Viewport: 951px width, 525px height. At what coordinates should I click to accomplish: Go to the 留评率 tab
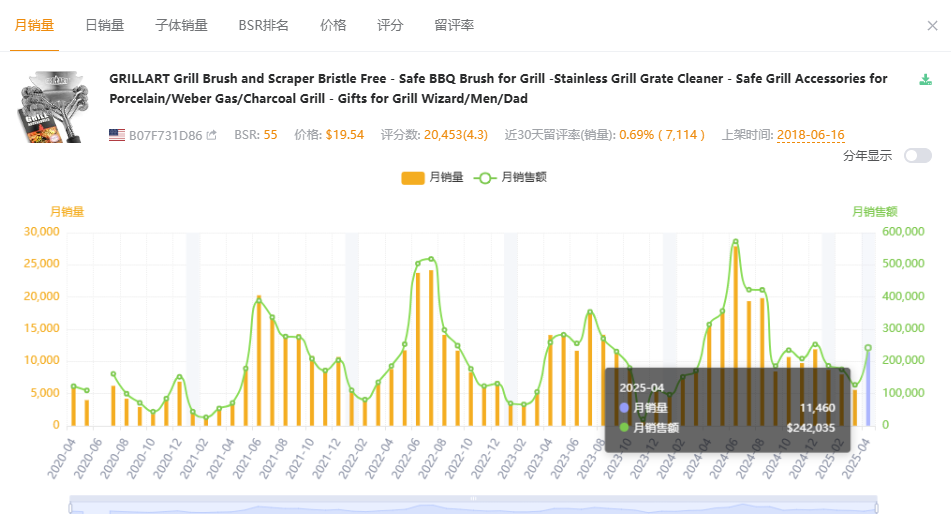[x=454, y=25]
